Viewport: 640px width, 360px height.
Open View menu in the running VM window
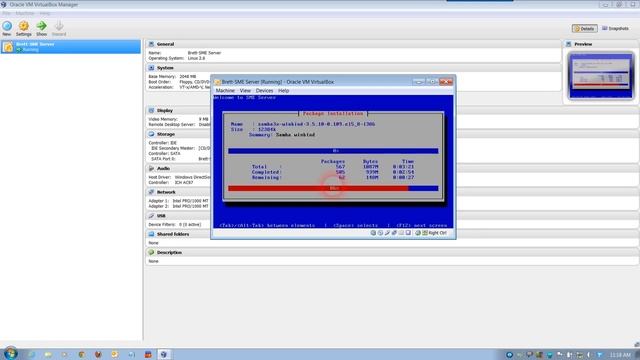click(x=245, y=91)
